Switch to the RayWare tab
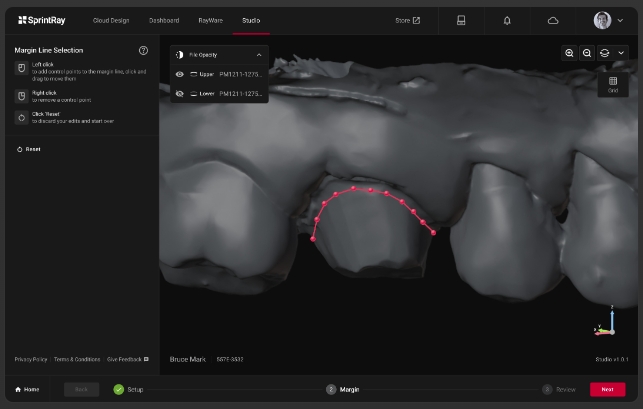Image resolution: width=643 pixels, height=409 pixels. 210,20
